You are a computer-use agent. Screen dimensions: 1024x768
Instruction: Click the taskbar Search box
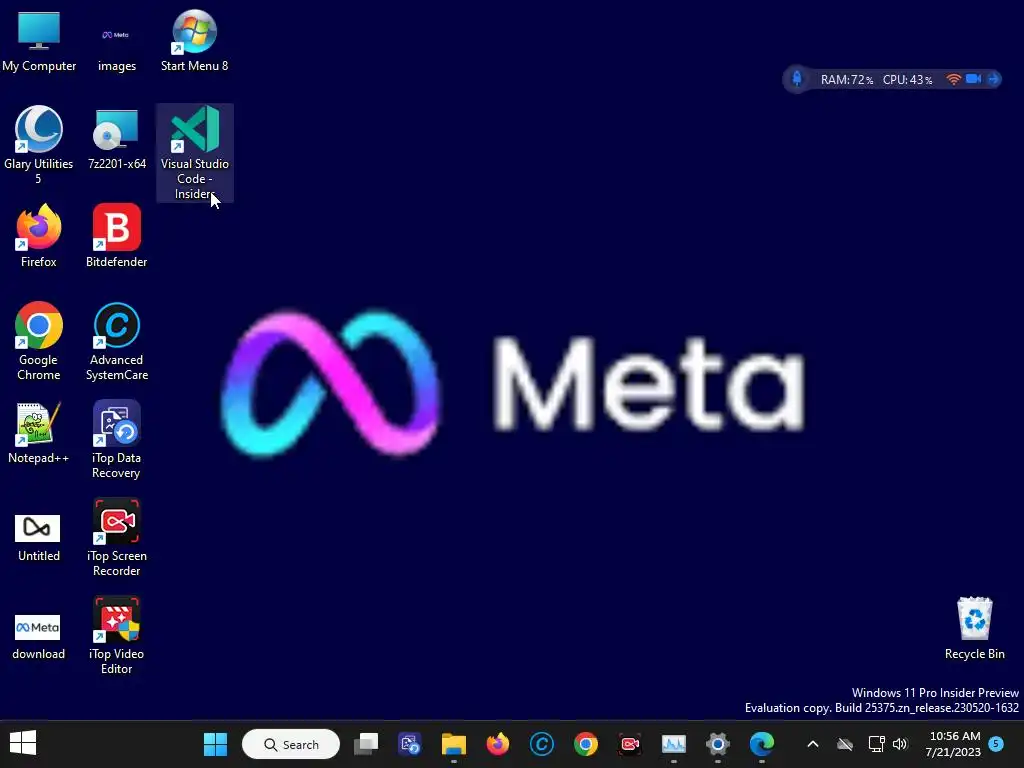pyautogui.click(x=291, y=744)
